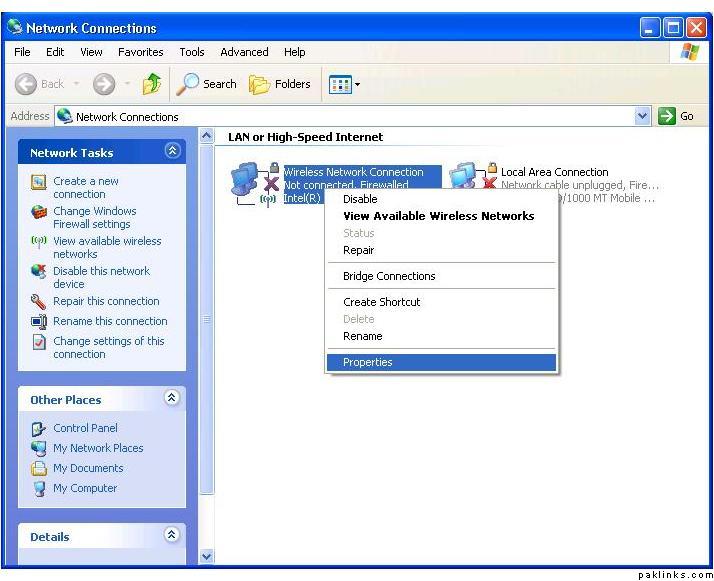714x581 pixels.
Task: Click the Views icon in toolbar
Action: (340, 84)
